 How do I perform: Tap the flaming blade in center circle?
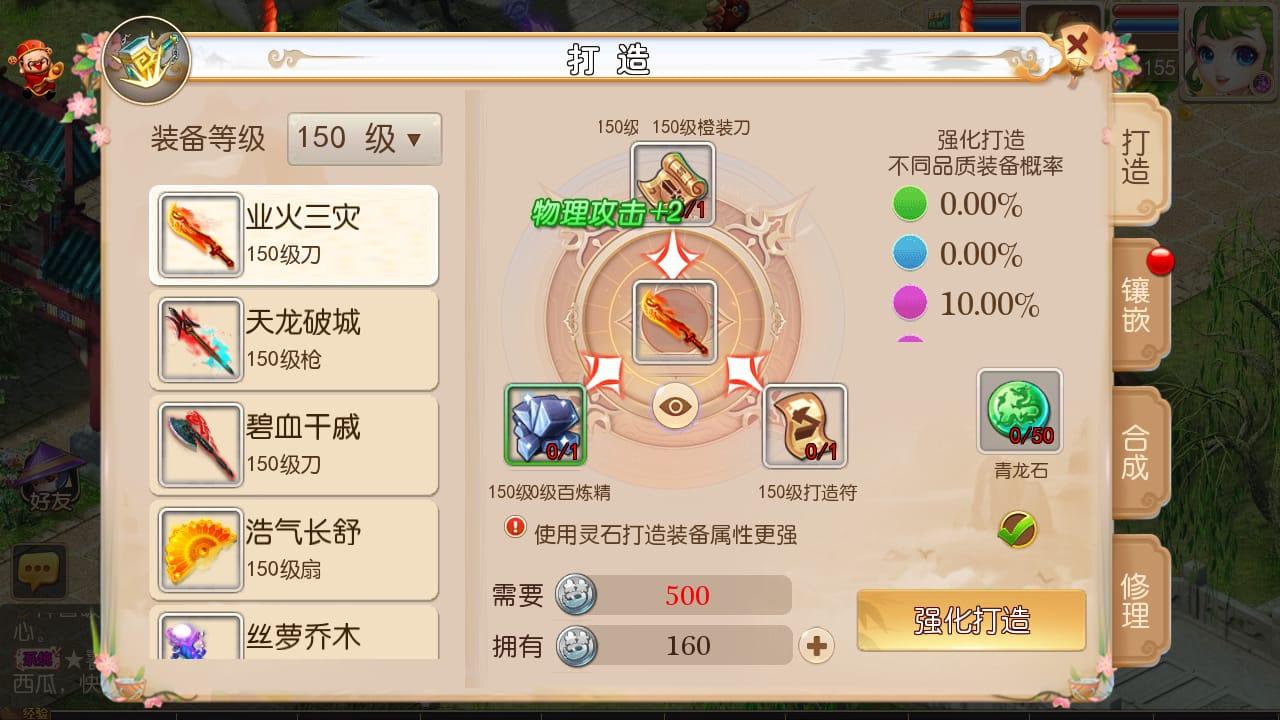(675, 322)
